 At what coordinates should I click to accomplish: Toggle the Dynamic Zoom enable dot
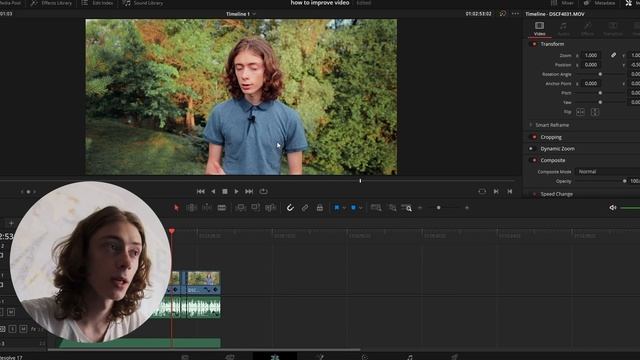(x=531, y=149)
